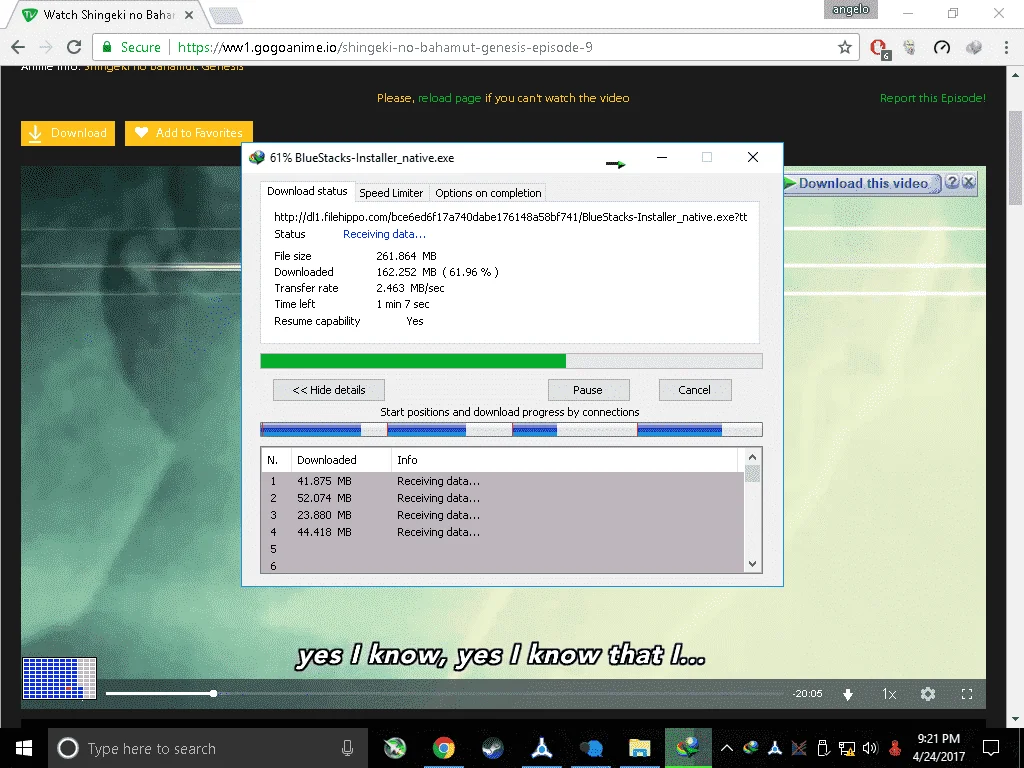Reload the Chrome page

(74, 47)
